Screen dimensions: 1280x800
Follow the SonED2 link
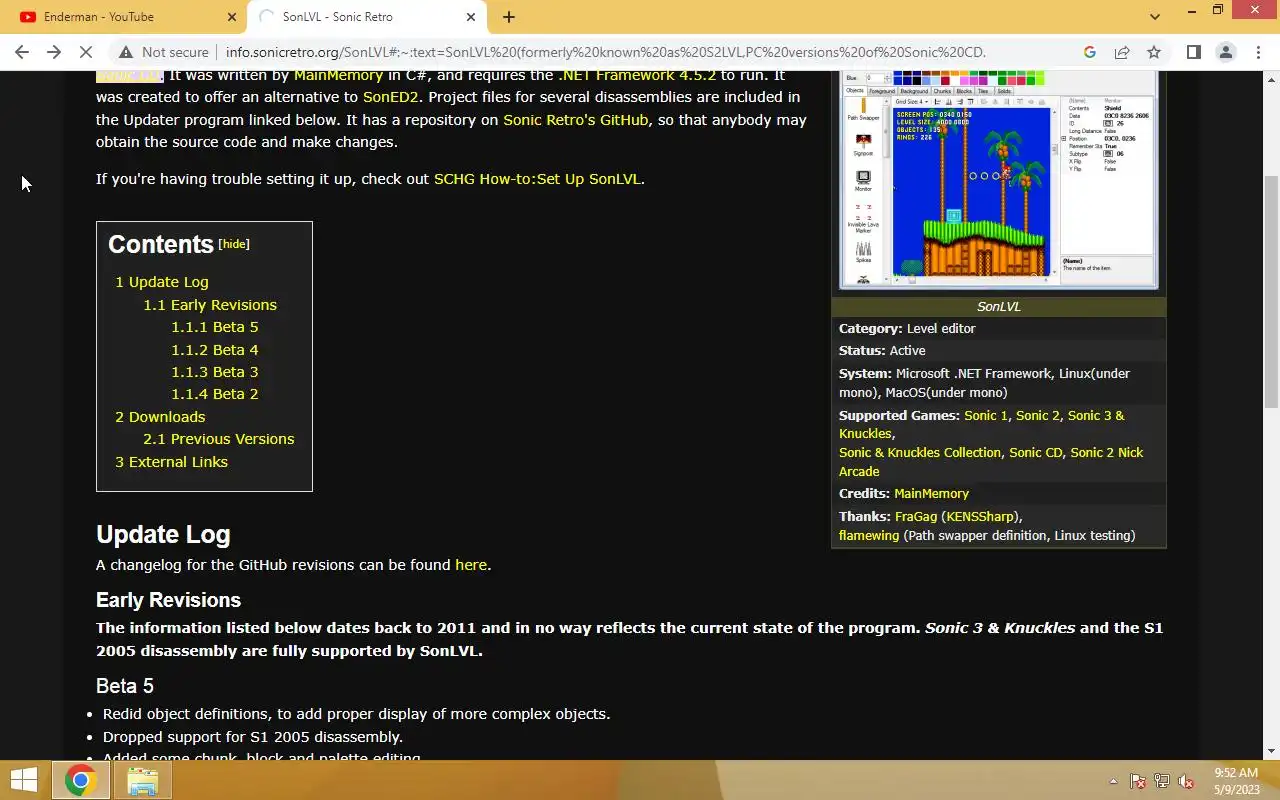click(391, 97)
